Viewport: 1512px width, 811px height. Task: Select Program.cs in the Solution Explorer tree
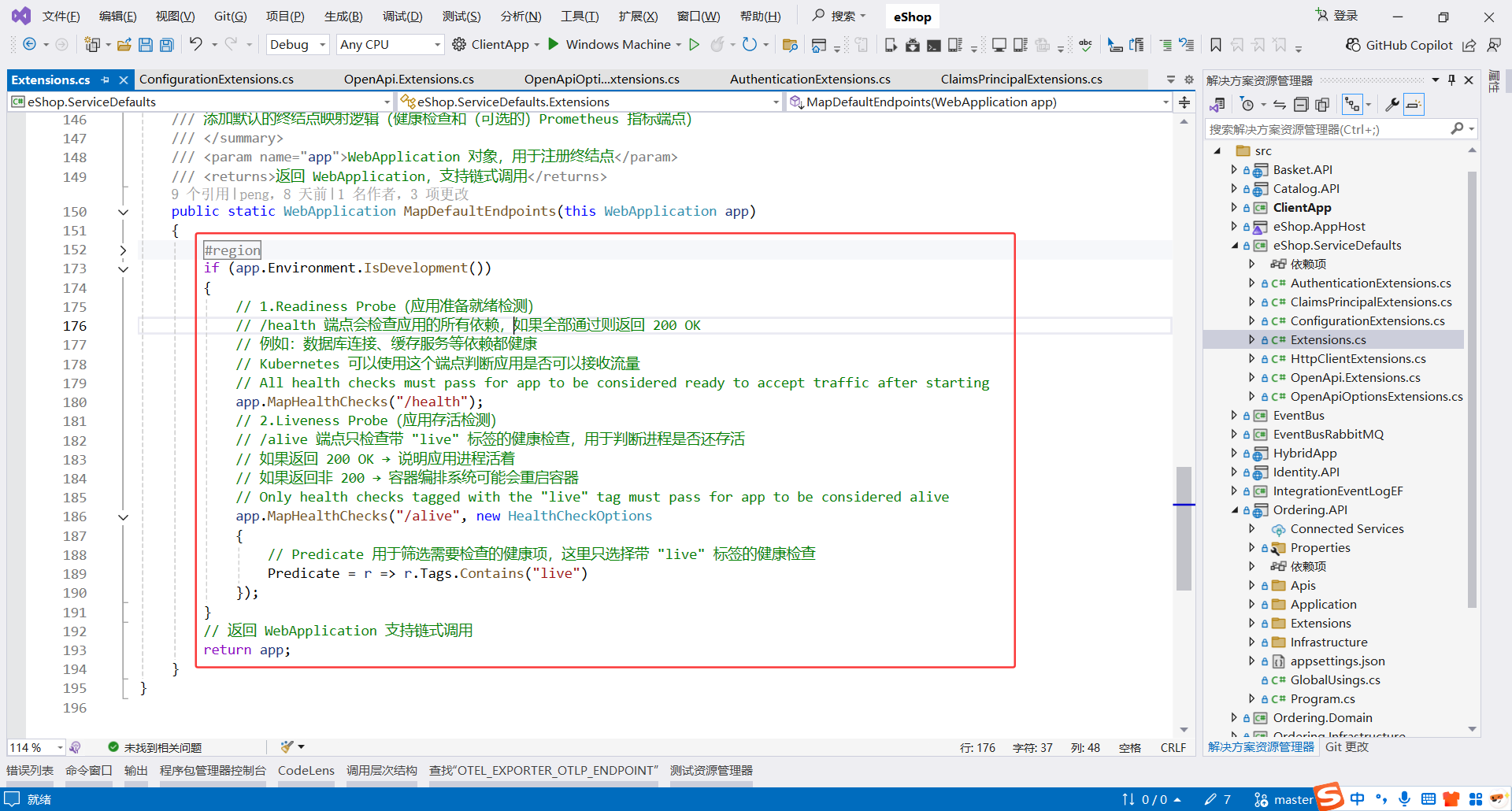pyautogui.click(x=1322, y=698)
